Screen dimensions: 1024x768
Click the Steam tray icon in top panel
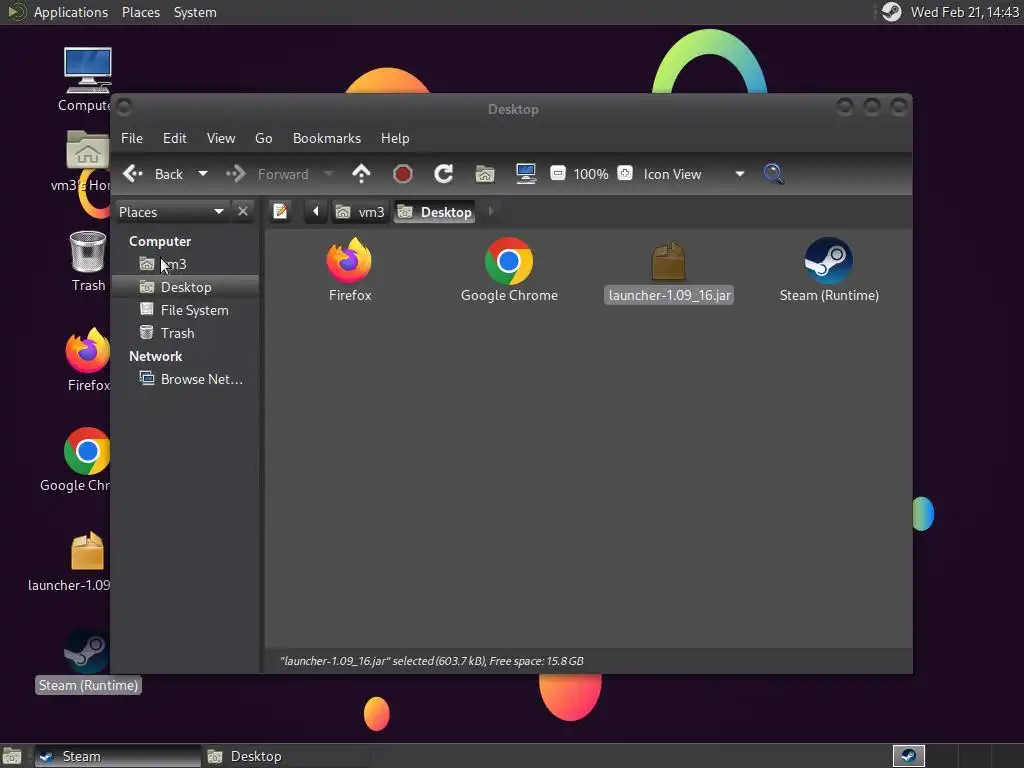[x=891, y=12]
